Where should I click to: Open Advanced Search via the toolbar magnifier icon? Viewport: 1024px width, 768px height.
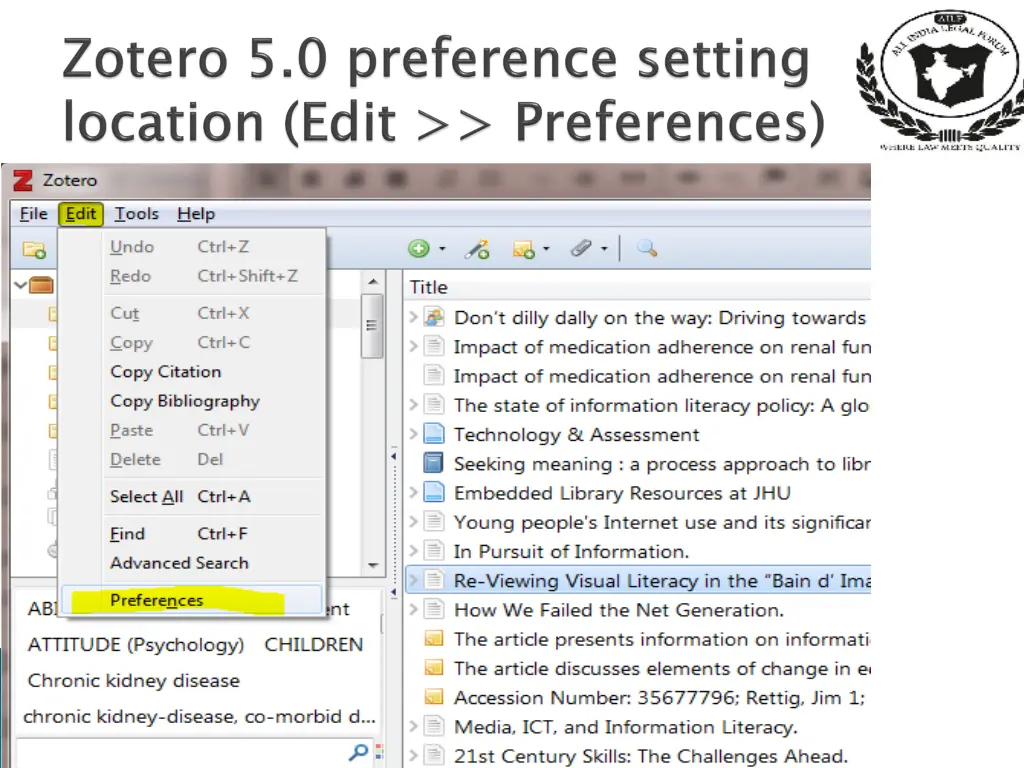point(647,248)
